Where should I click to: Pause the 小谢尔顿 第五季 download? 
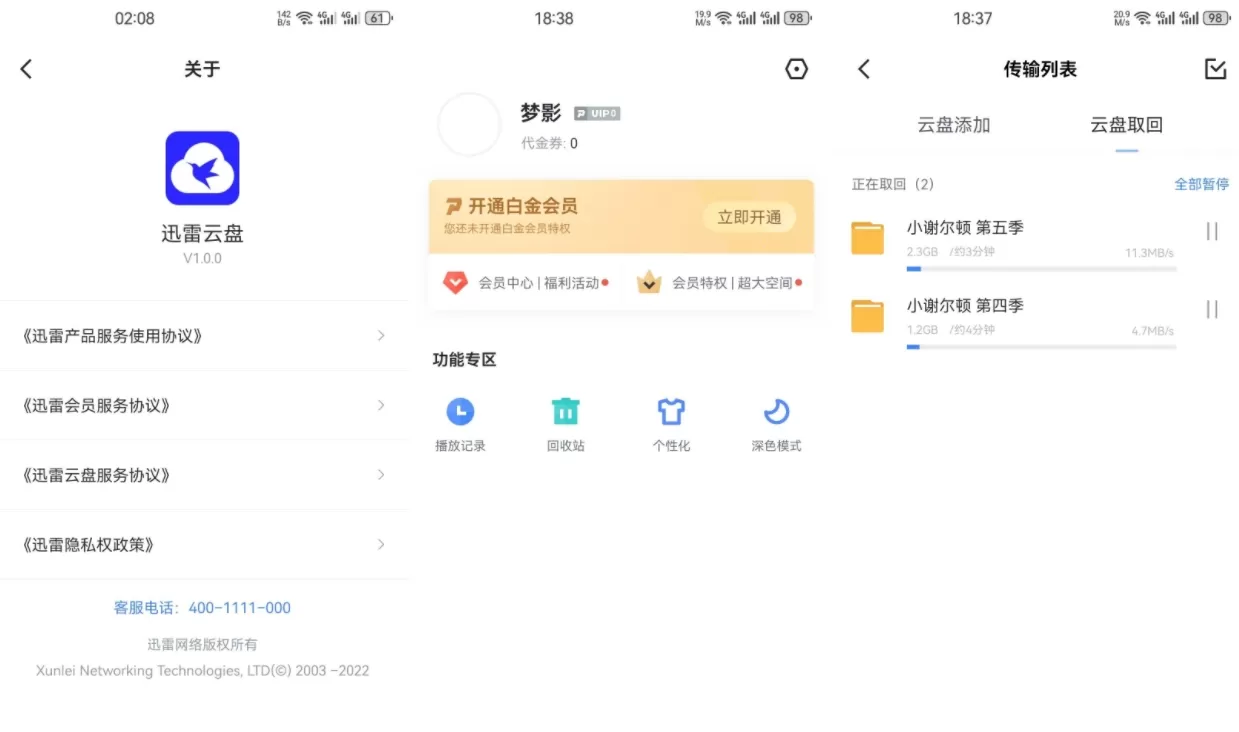pos(1212,232)
